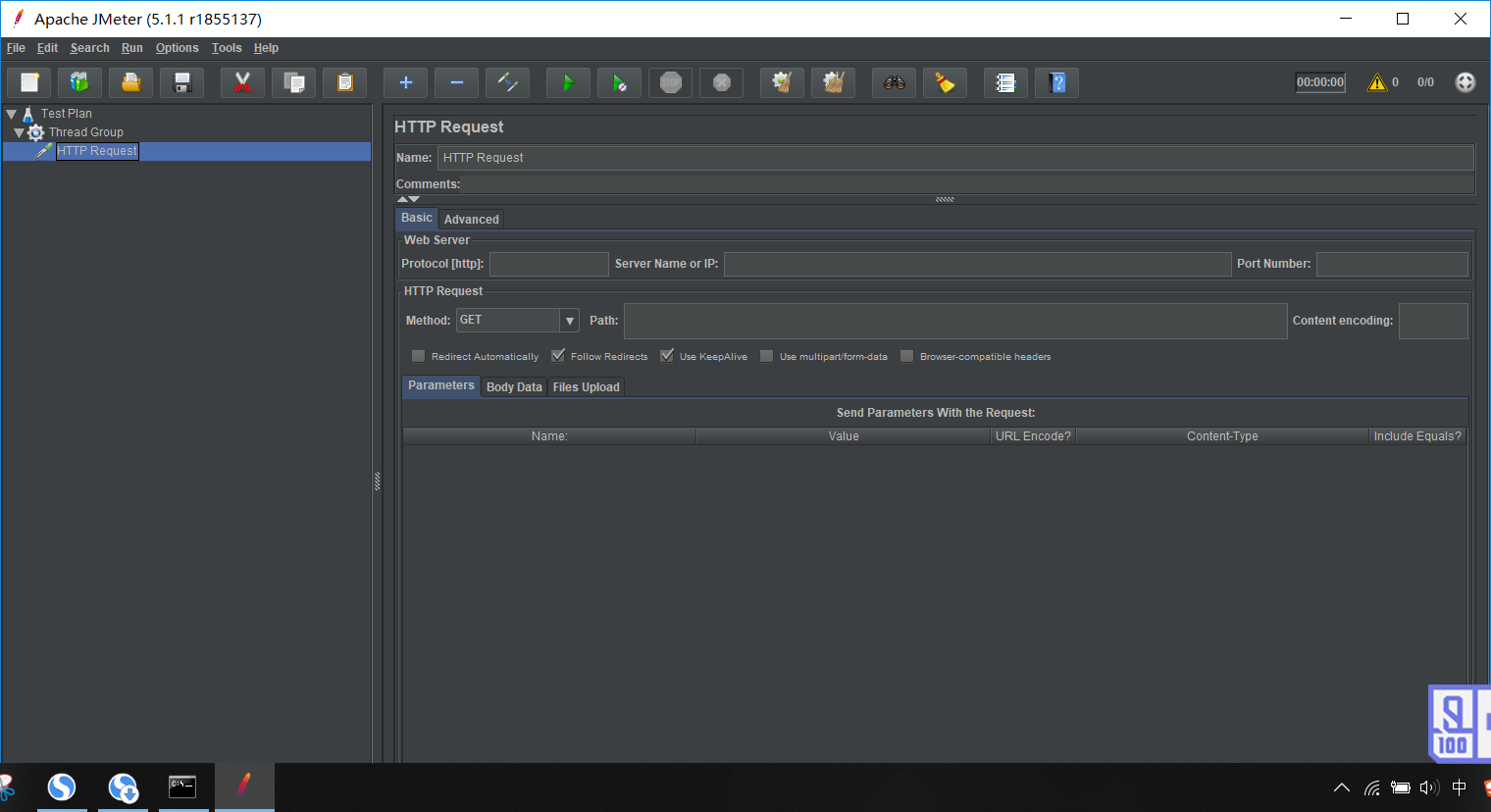Click the URL Encode? column header
This screenshot has width=1491, height=812.
pyautogui.click(x=1033, y=436)
